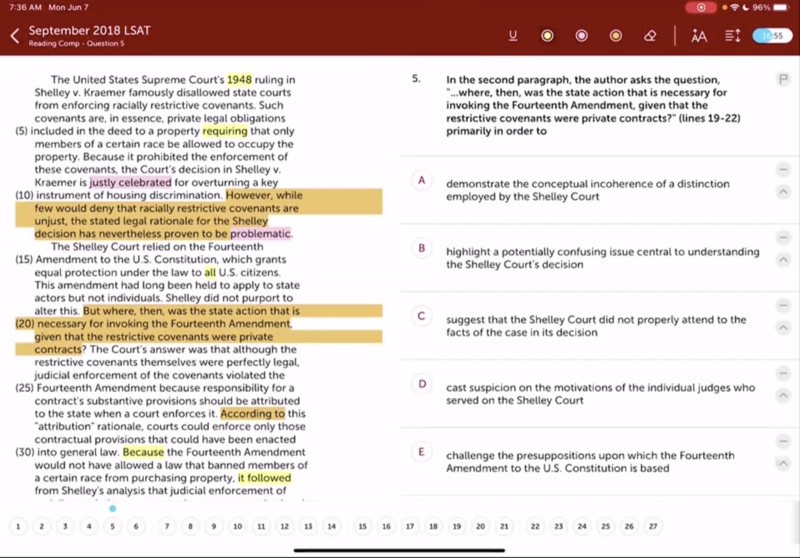Open the line spacing settings
Screen dimensions: 800x558
(x=732, y=36)
